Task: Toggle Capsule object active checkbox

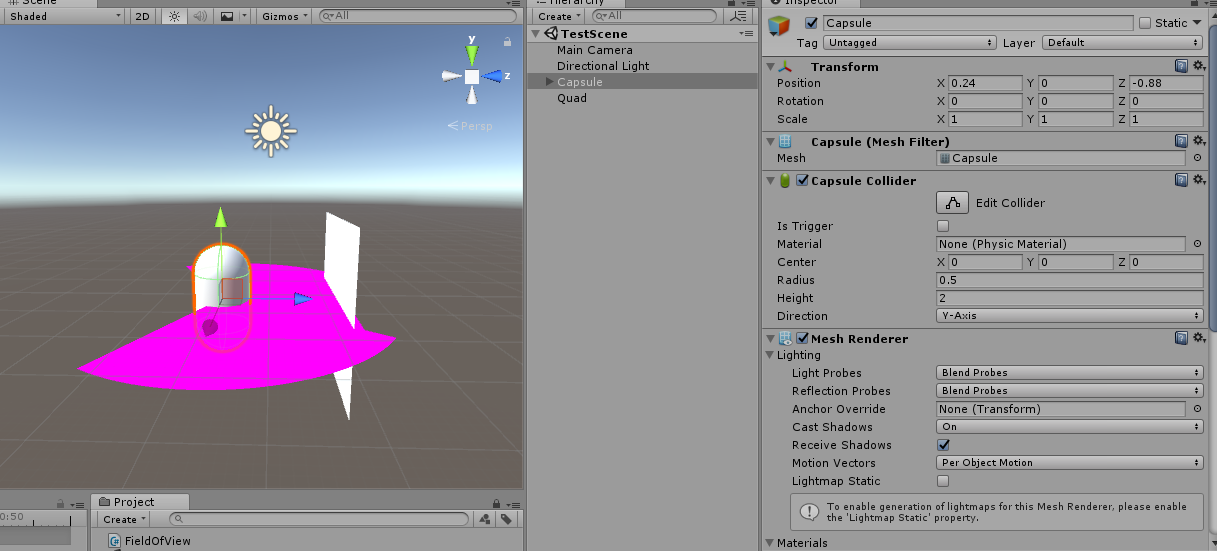Action: pos(811,23)
